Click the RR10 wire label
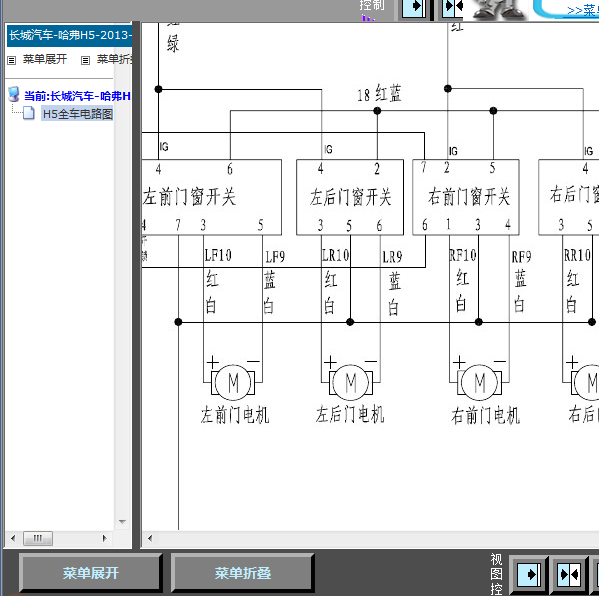The width and height of the screenshot is (599, 596). coord(577,255)
